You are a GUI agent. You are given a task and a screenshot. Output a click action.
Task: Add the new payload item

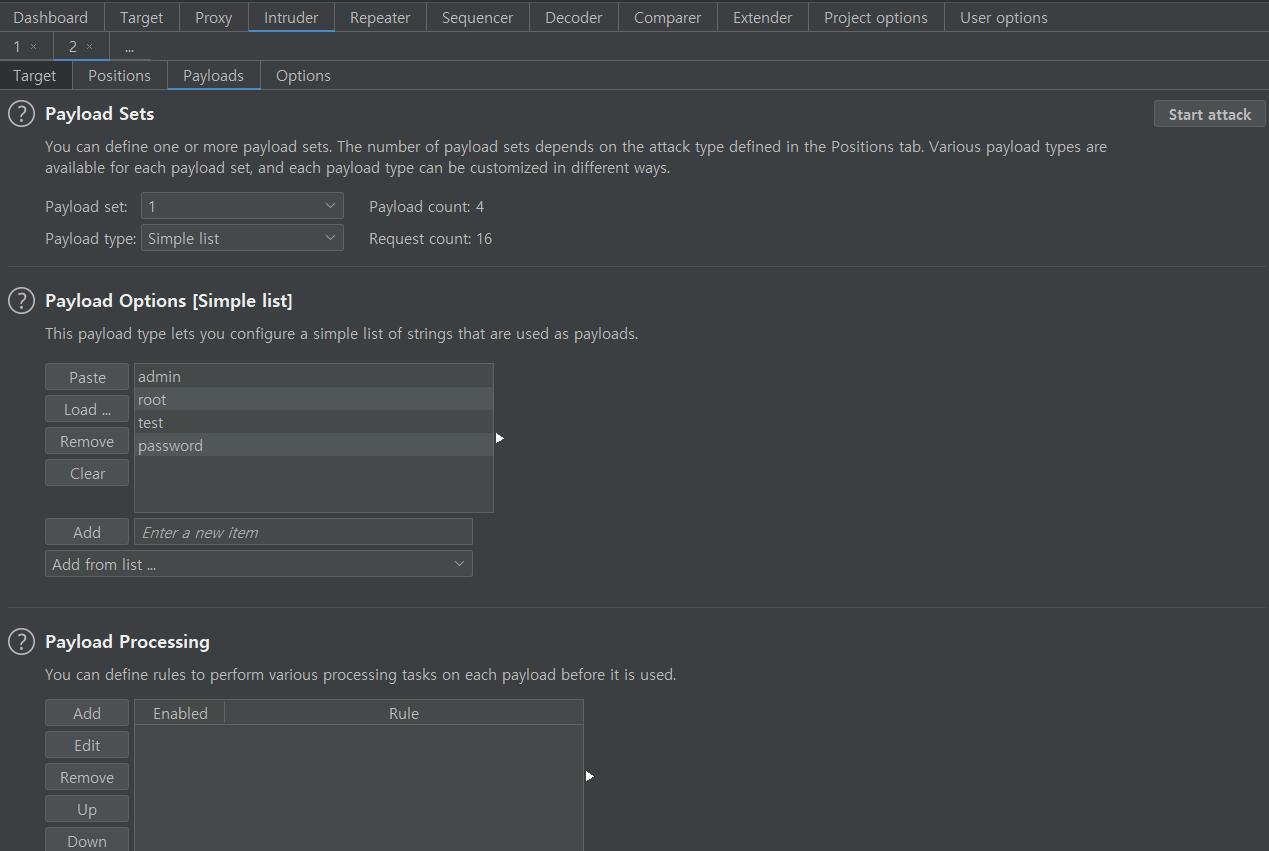87,532
